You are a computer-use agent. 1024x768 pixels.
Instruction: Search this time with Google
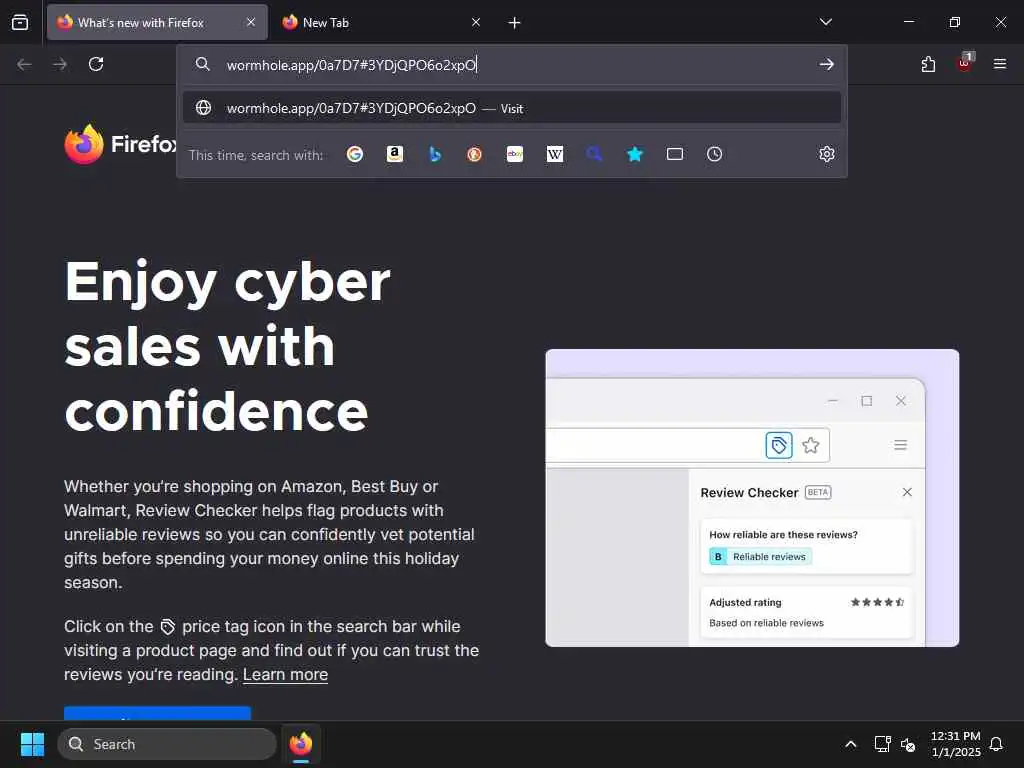[x=355, y=154]
